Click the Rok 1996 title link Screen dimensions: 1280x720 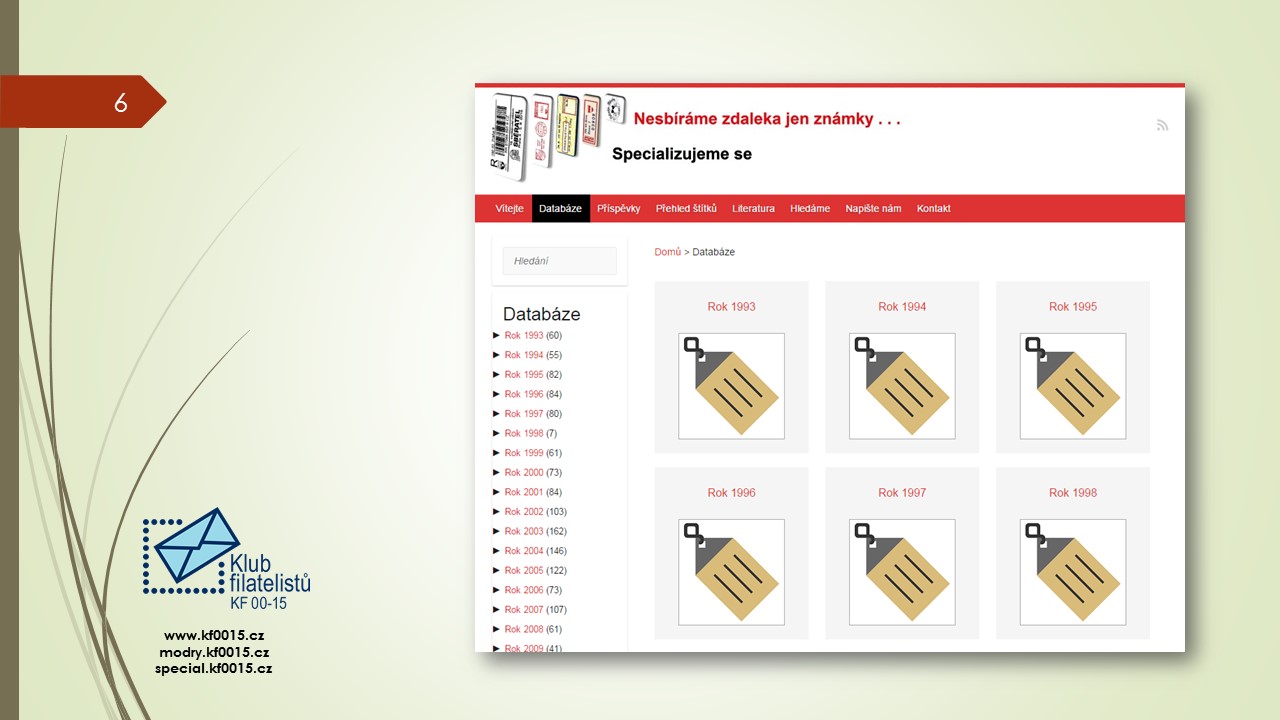coord(731,493)
